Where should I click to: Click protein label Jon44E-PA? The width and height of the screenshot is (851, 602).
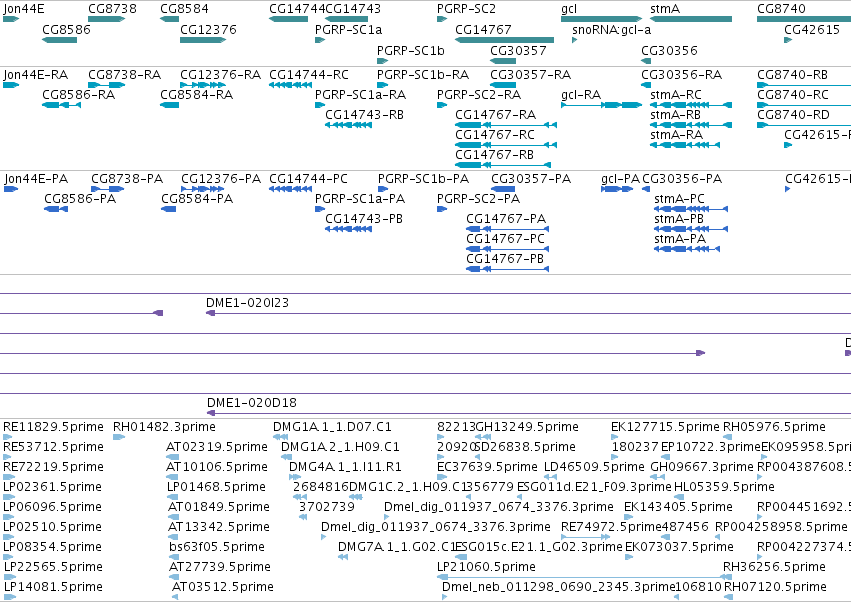tap(36, 179)
